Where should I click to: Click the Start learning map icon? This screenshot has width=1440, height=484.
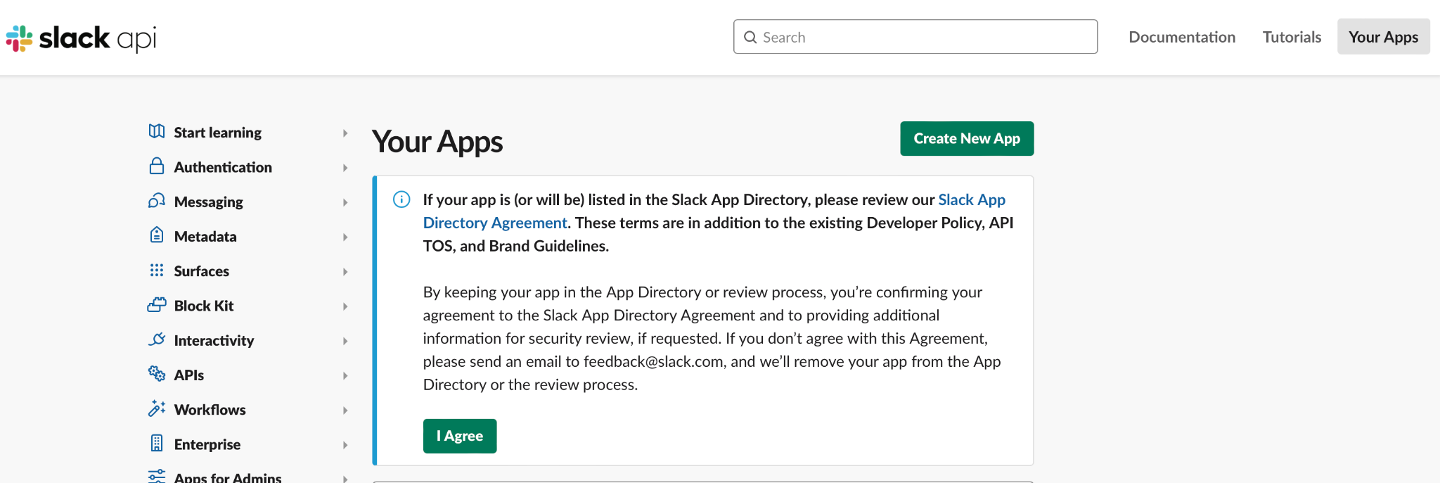(x=156, y=132)
